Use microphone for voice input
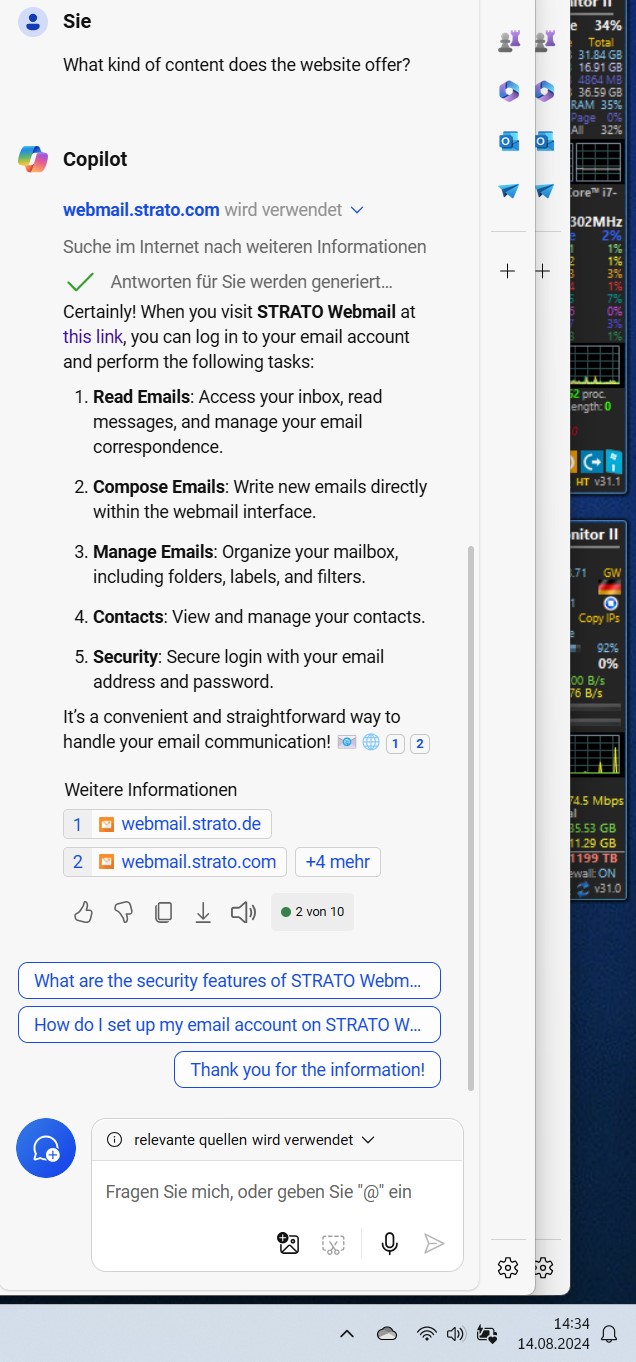This screenshot has width=636, height=1362. click(390, 1243)
